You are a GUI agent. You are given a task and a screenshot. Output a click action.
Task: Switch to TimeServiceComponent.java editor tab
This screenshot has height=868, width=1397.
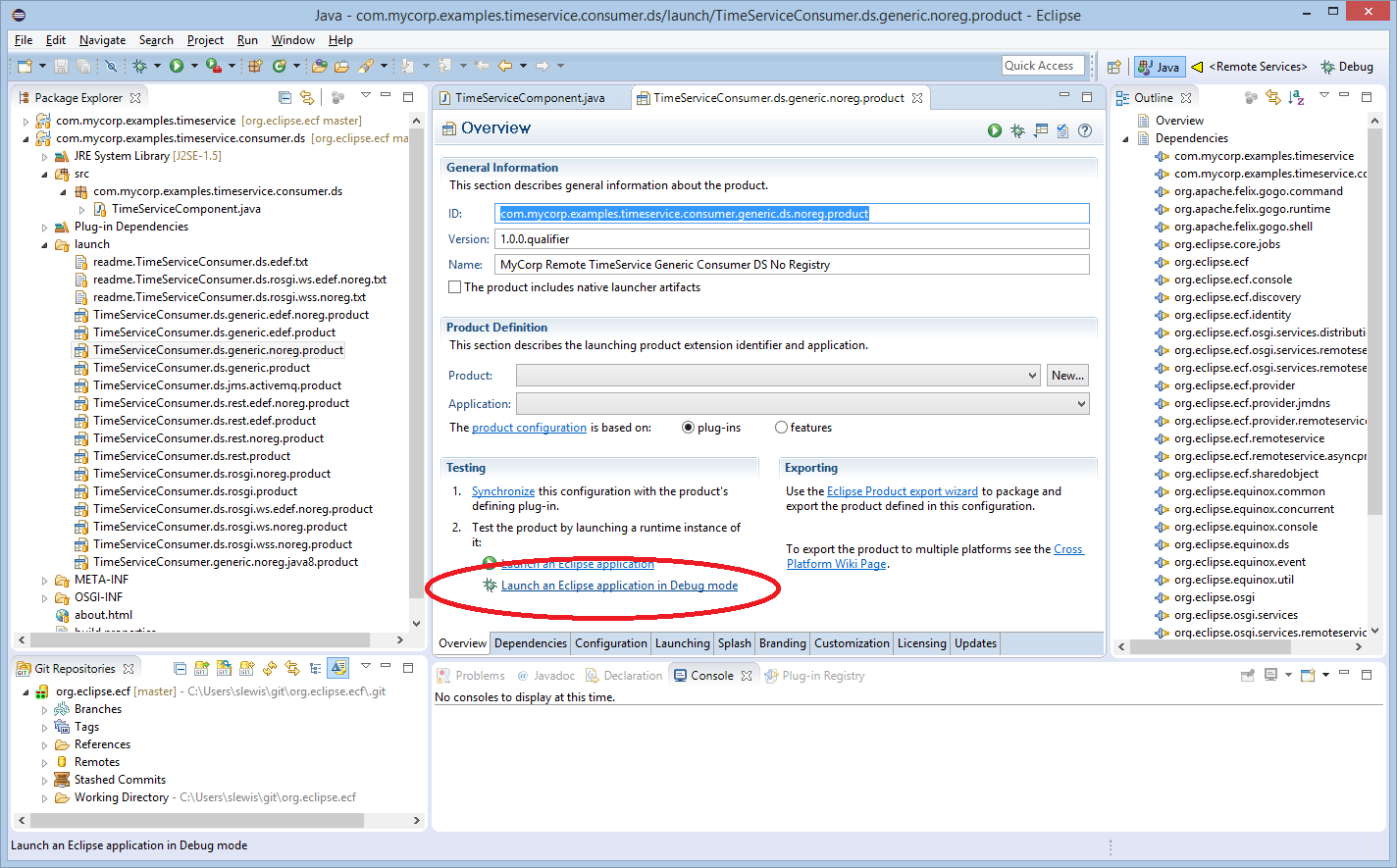[530, 98]
